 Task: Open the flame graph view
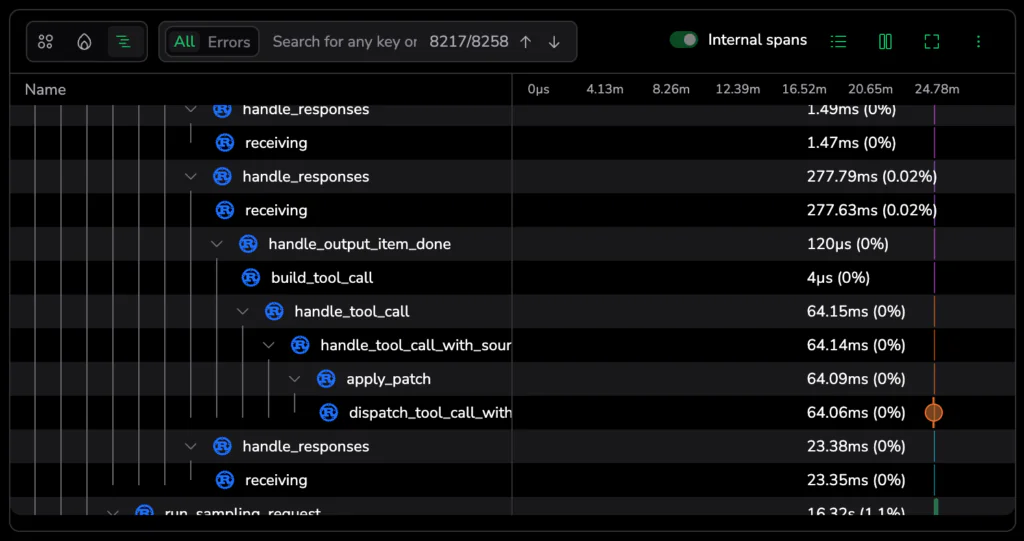(x=84, y=42)
